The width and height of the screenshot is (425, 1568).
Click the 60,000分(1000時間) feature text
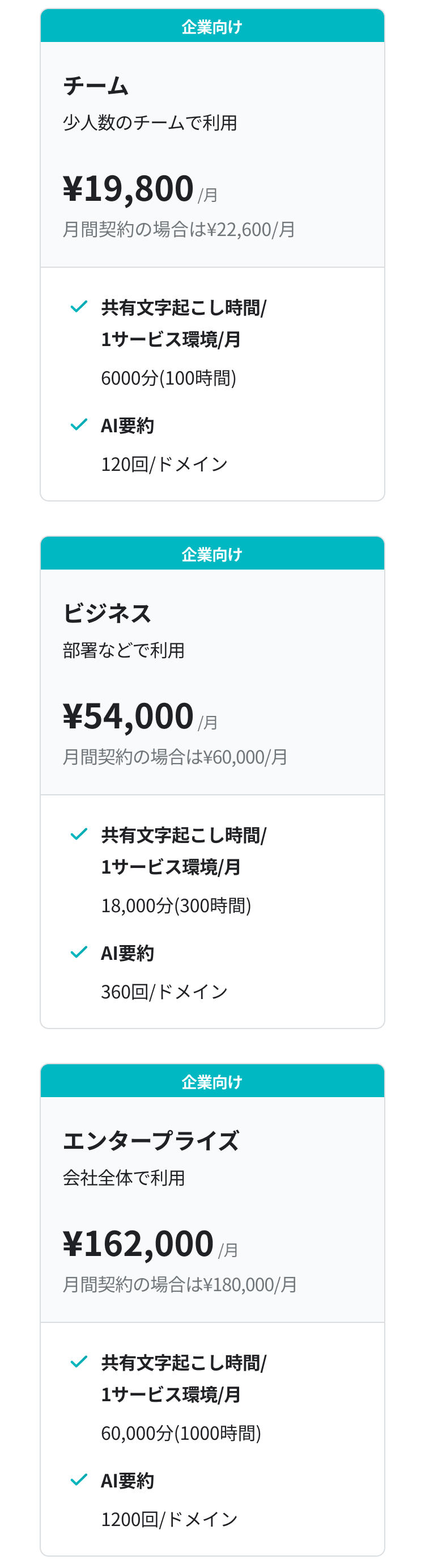181,1433
